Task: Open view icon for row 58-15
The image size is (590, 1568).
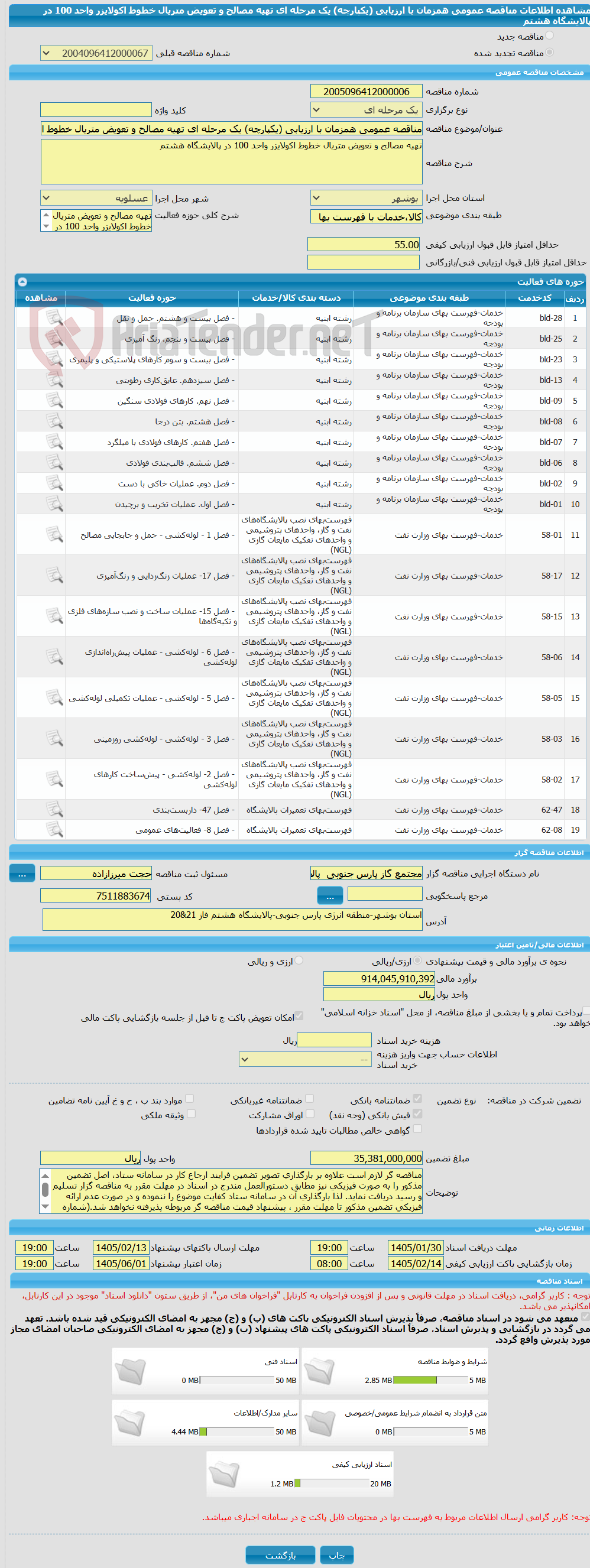Action: click(55, 616)
